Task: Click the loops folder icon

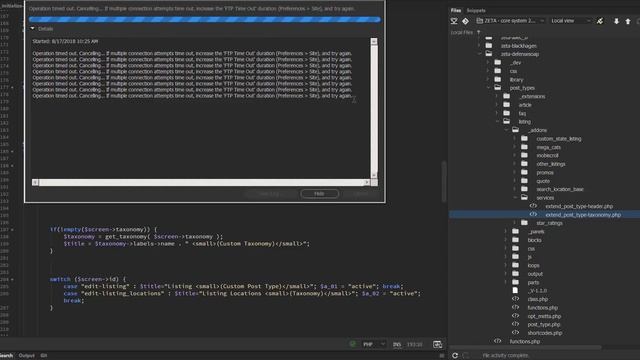Action: point(516,265)
